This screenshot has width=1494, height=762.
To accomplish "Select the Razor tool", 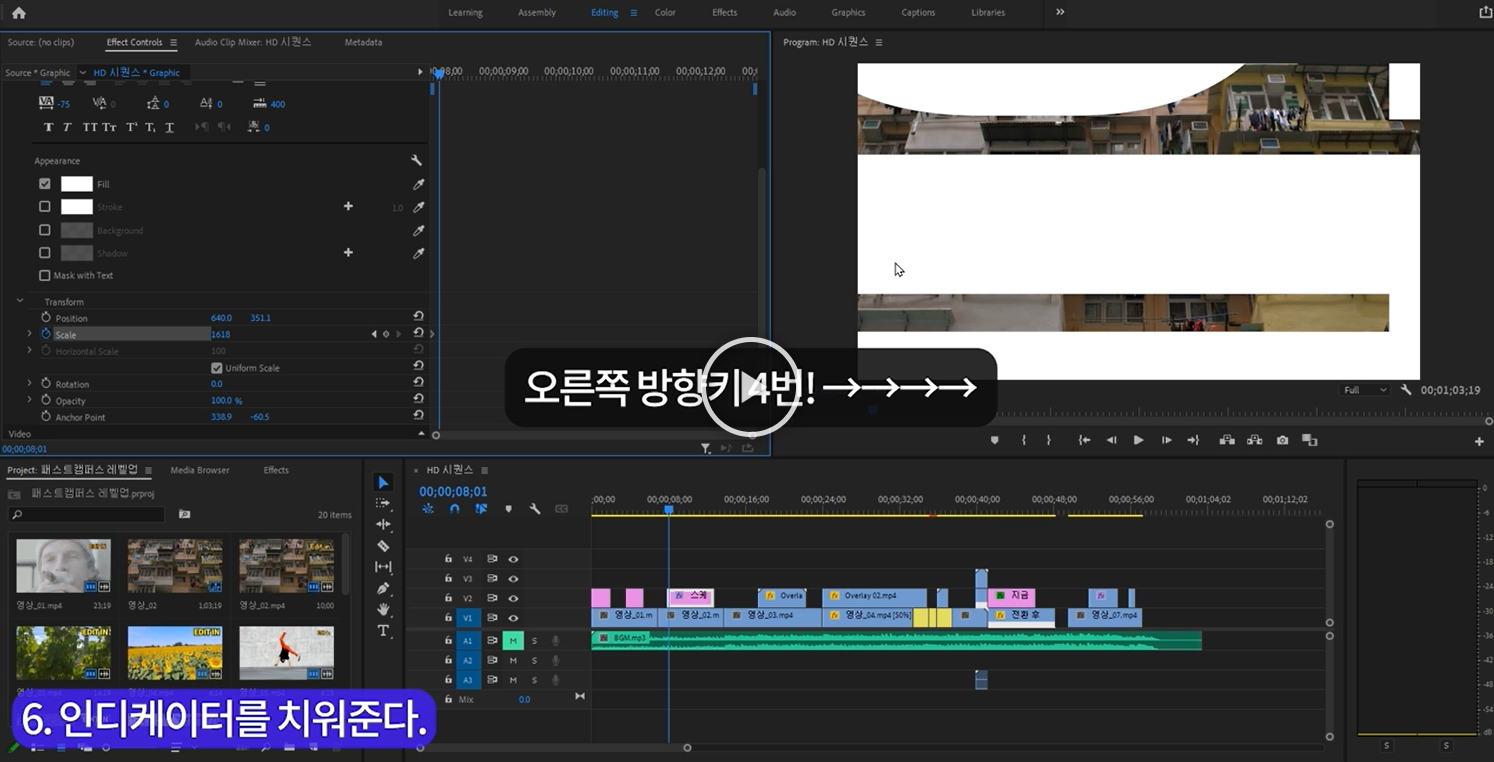I will (383, 546).
